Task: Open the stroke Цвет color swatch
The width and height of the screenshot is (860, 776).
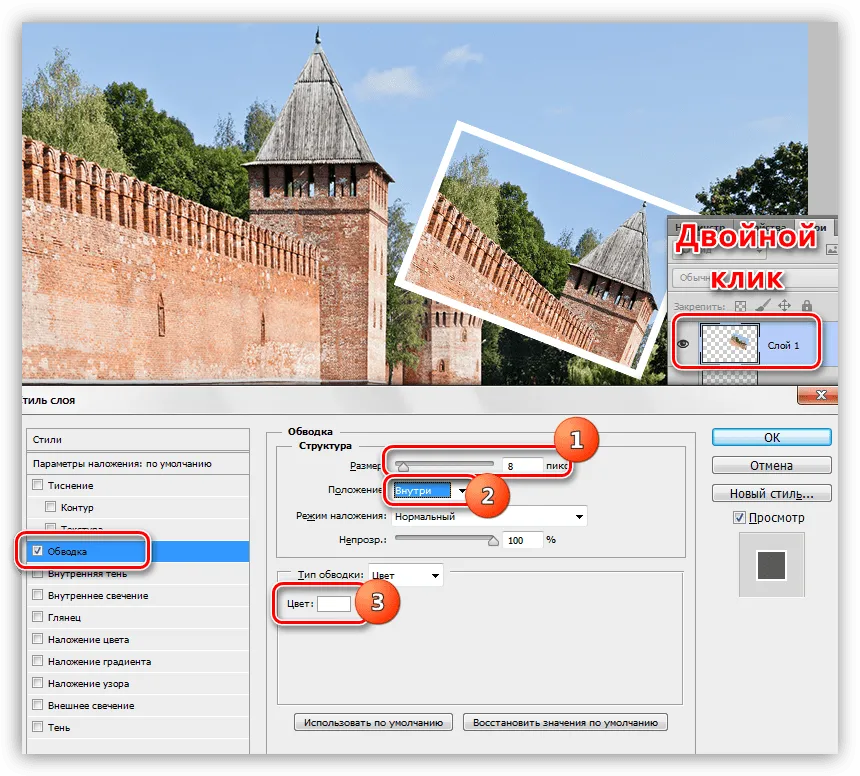Action: point(334,604)
